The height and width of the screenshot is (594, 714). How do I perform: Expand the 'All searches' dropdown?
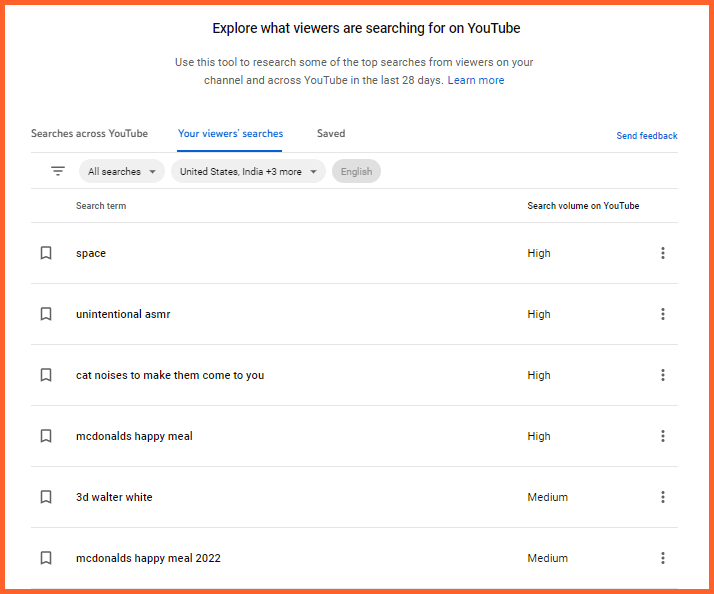(x=122, y=172)
